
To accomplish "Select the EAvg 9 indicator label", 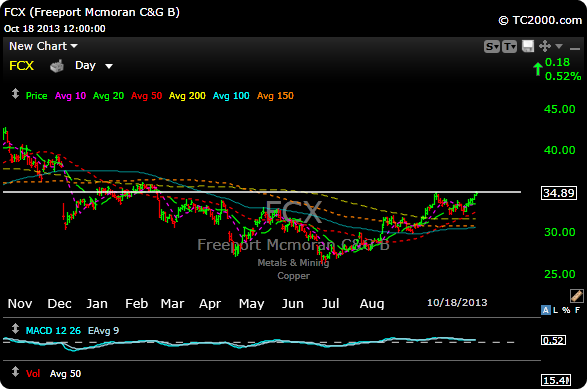I will 103,331.
